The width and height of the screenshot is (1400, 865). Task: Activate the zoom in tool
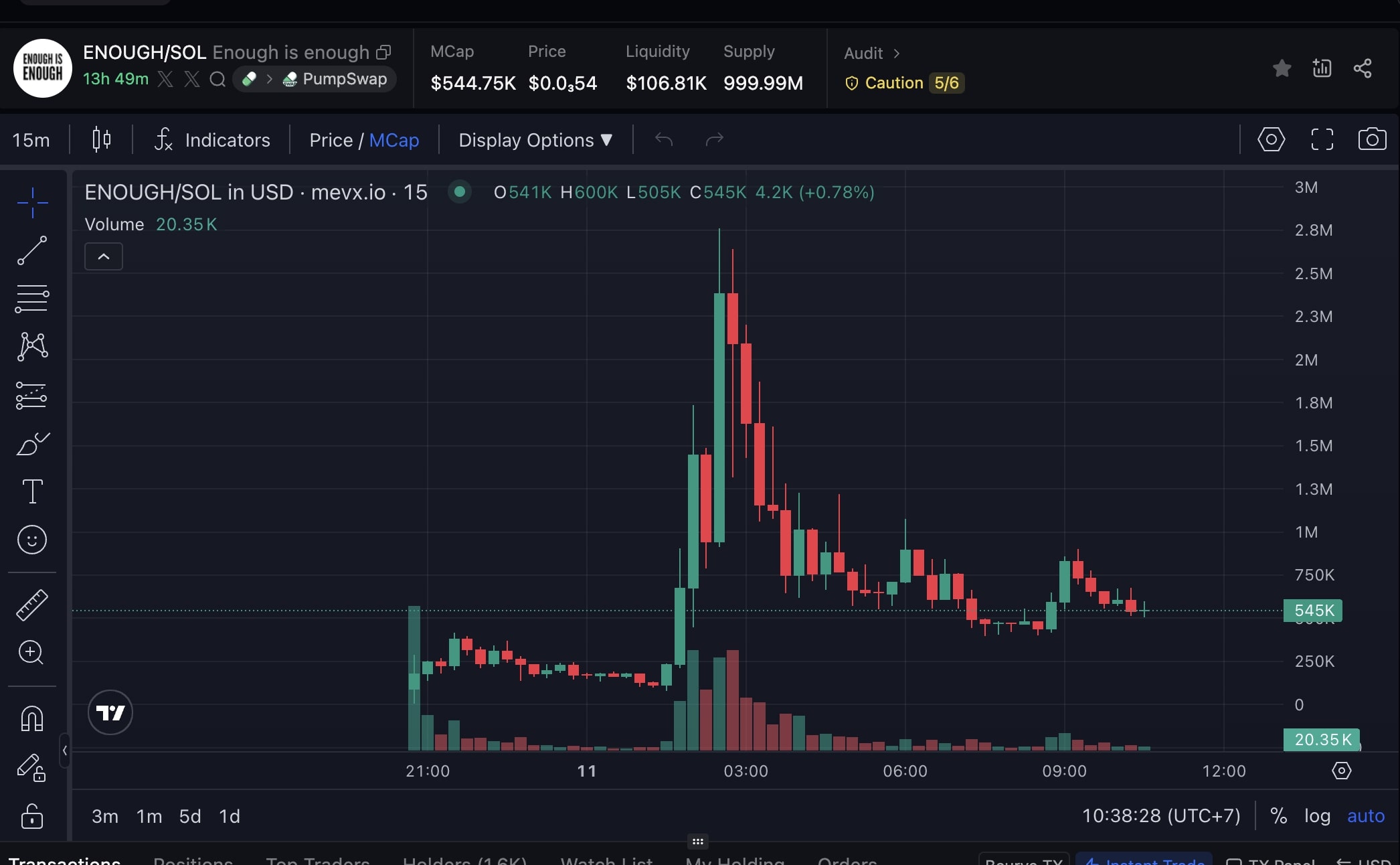[x=32, y=652]
